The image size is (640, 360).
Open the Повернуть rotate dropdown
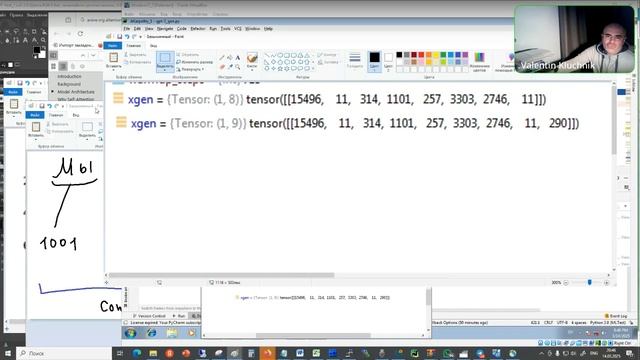click(x=191, y=69)
